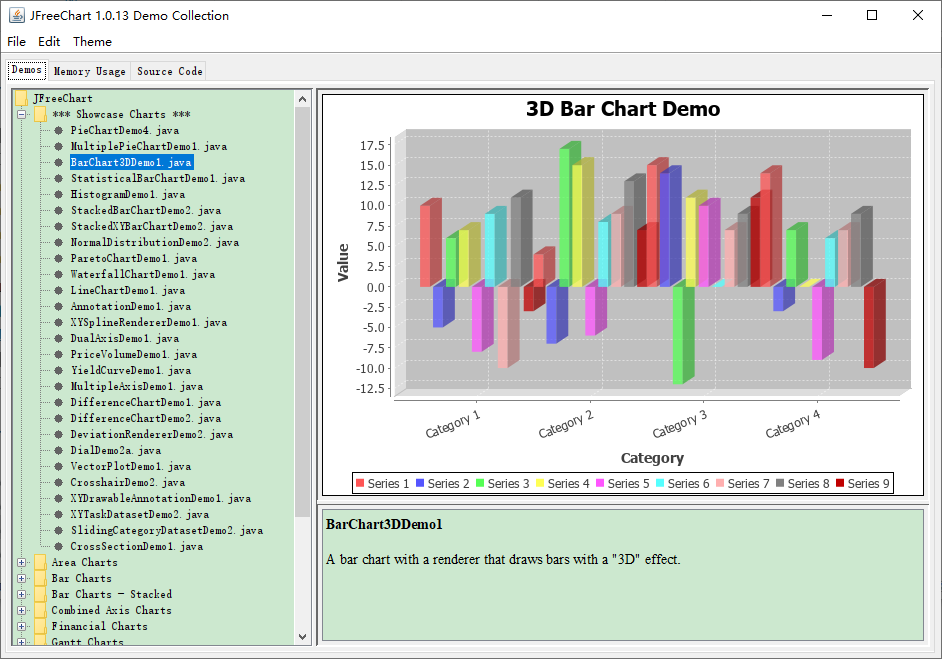This screenshot has height=659, width=942.
Task: Click bullet icon beside LineChartDemo1.java
Action: point(58,290)
